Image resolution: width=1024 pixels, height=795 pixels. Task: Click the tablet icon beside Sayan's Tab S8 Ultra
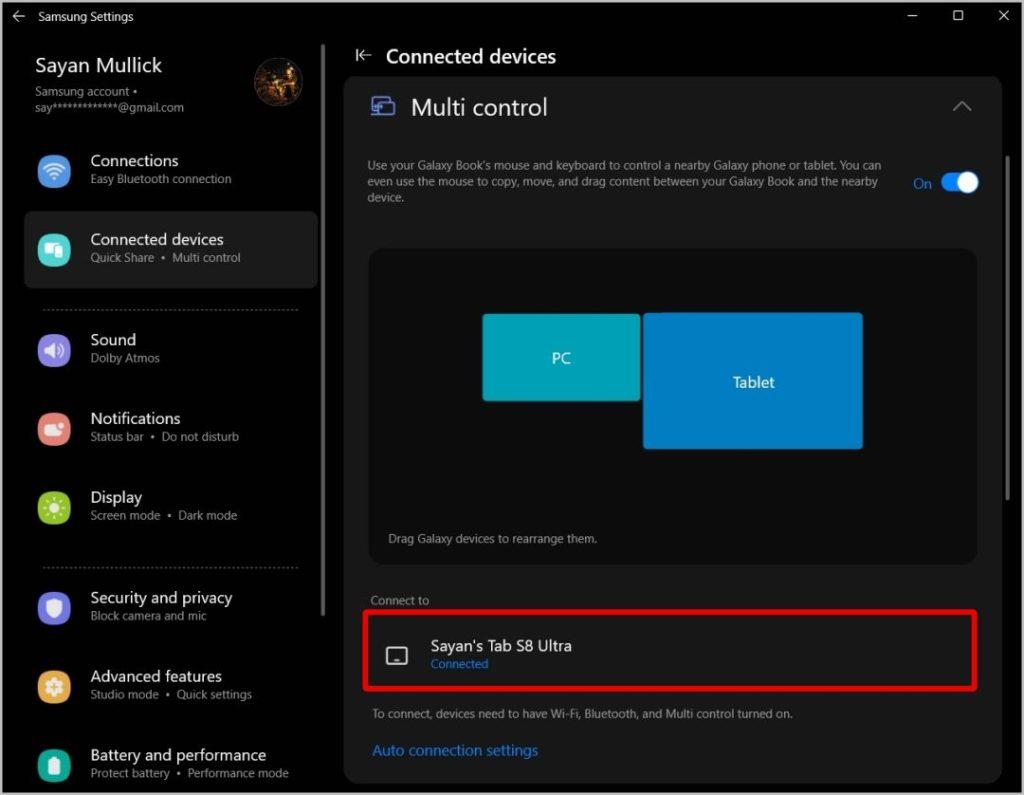(x=397, y=655)
